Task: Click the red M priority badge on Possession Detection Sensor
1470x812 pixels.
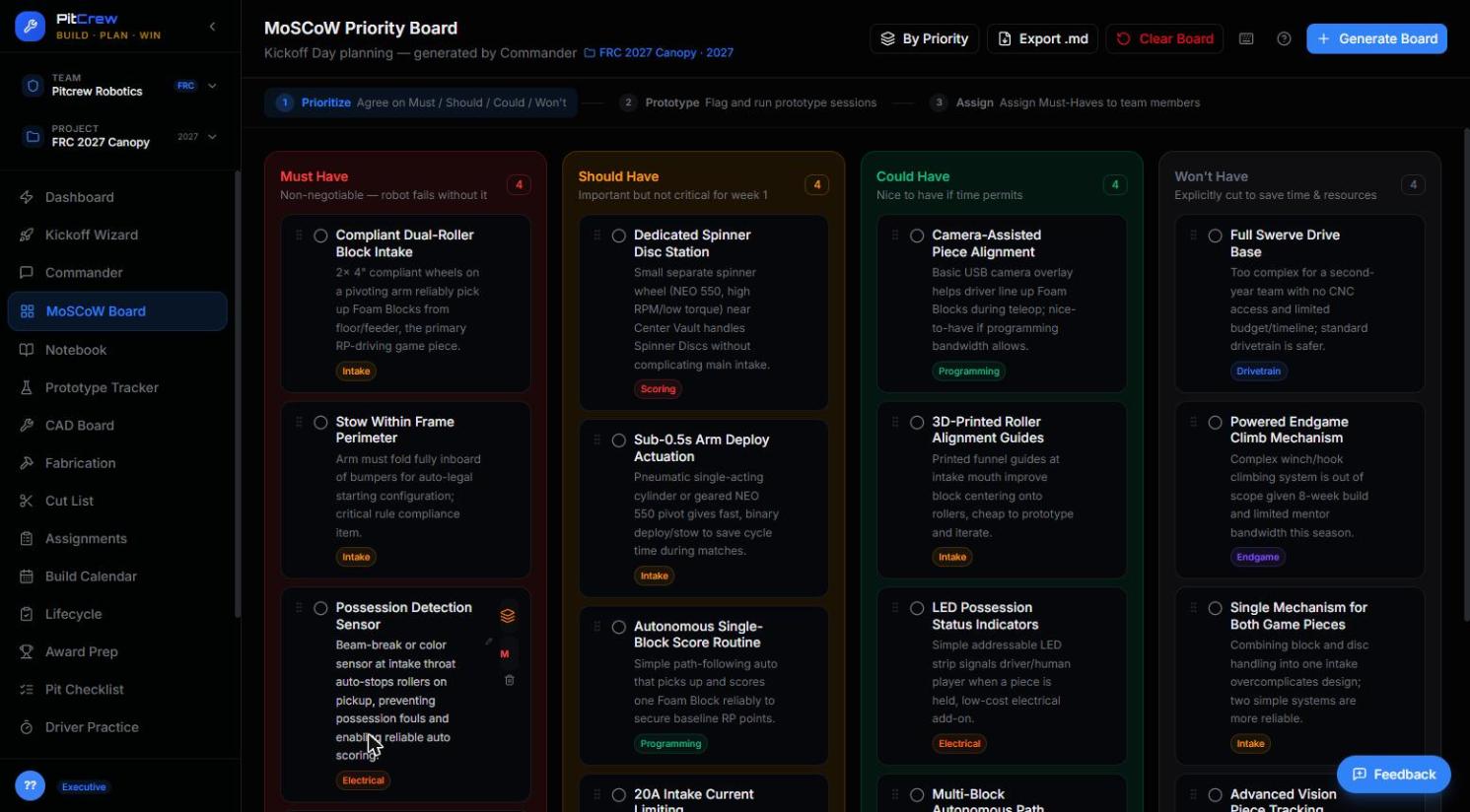Action: pyautogui.click(x=505, y=653)
